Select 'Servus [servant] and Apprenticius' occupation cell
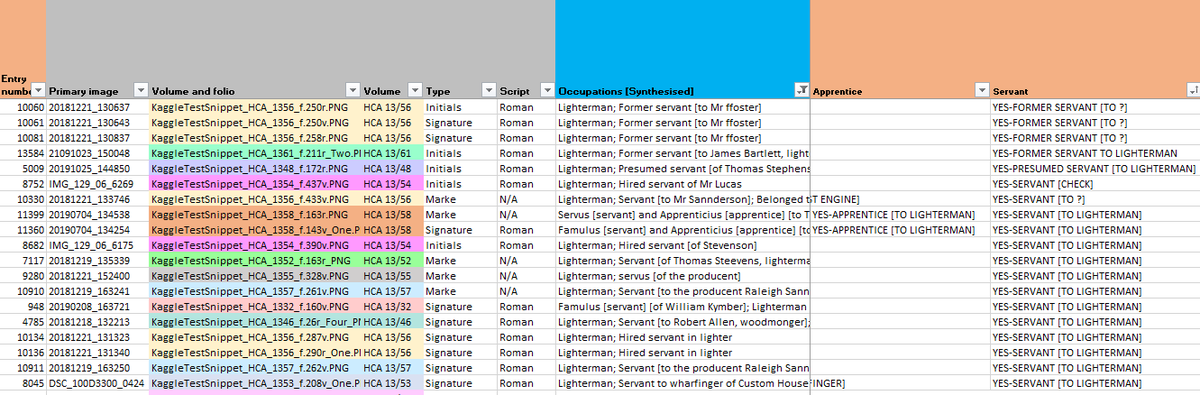 coord(683,214)
